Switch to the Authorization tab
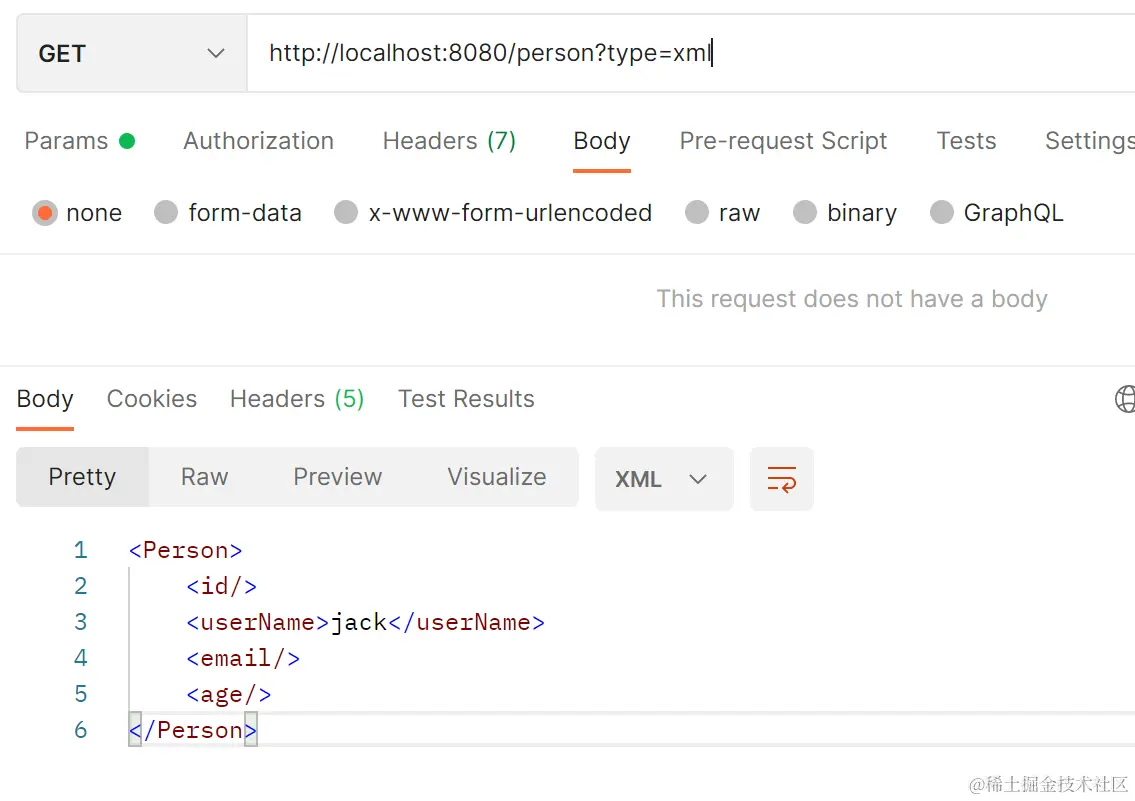The height and width of the screenshot is (801, 1135). point(258,141)
